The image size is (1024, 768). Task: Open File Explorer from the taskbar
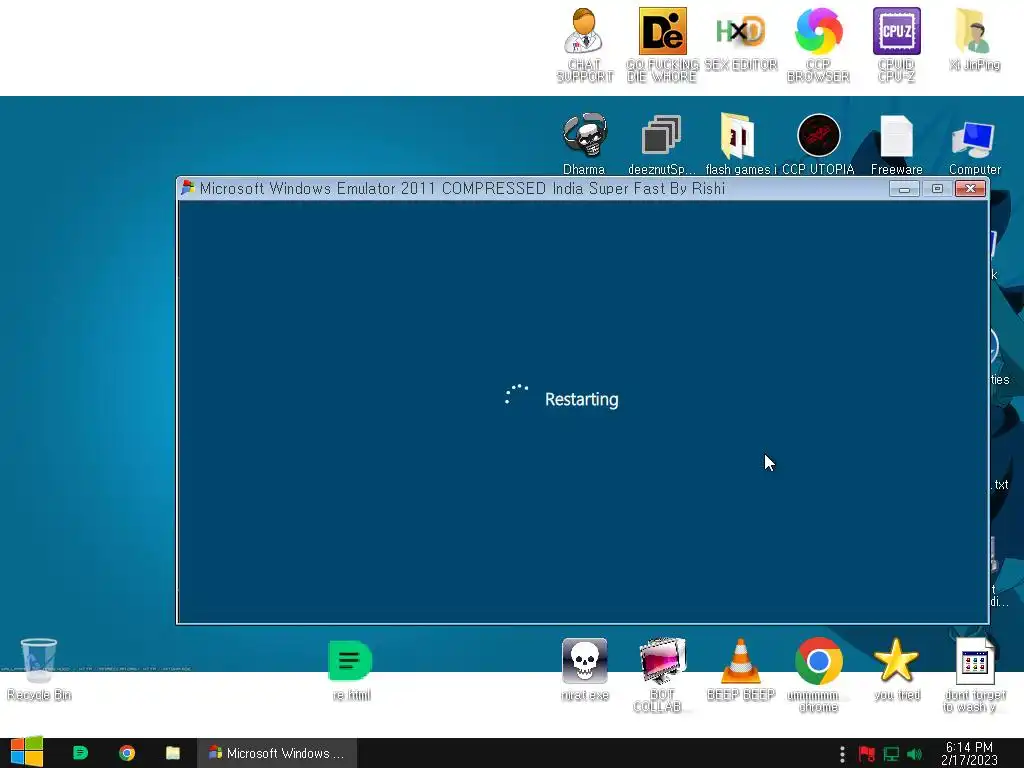(x=172, y=753)
